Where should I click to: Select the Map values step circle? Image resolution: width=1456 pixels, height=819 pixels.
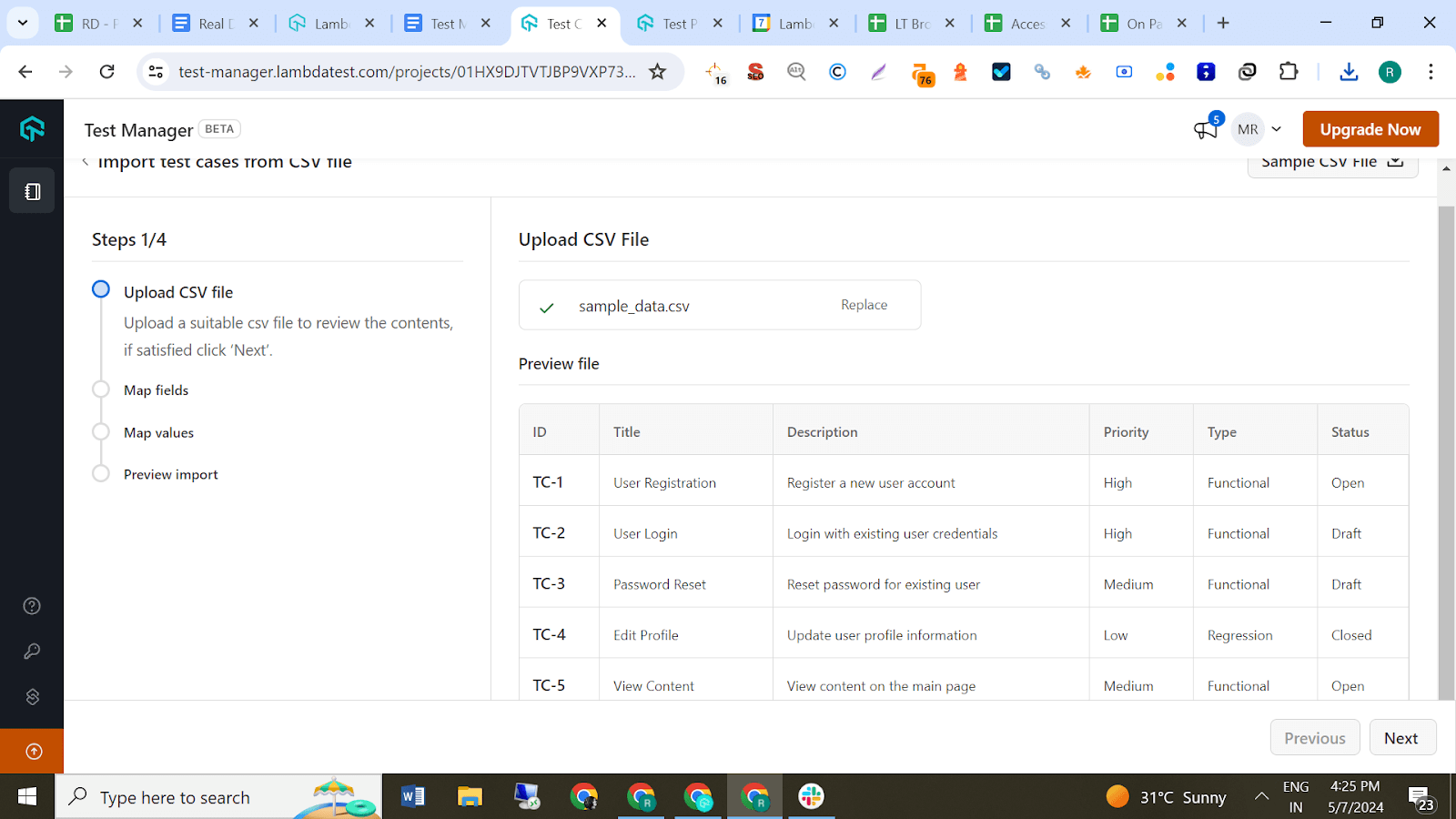pos(101,431)
